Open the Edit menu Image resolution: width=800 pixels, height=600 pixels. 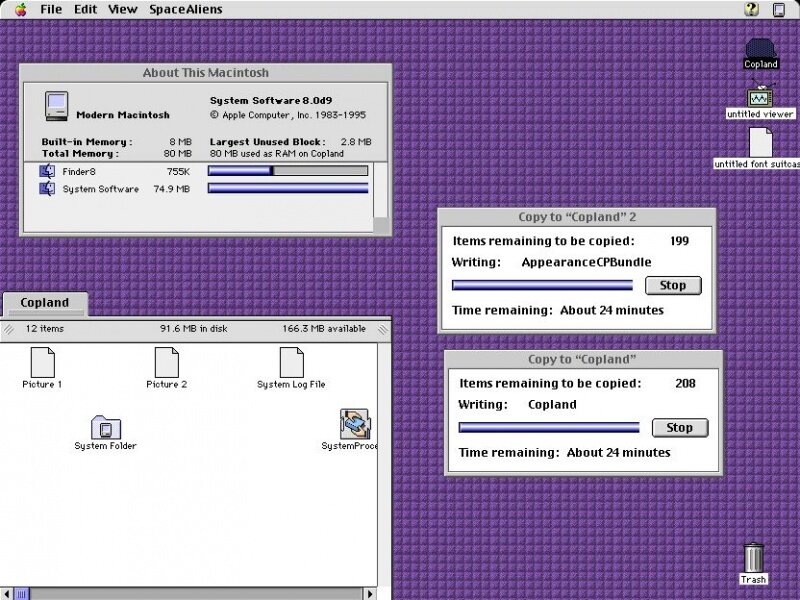point(85,9)
